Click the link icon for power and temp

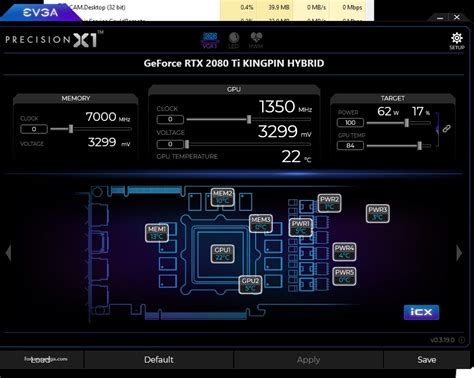tap(446, 129)
